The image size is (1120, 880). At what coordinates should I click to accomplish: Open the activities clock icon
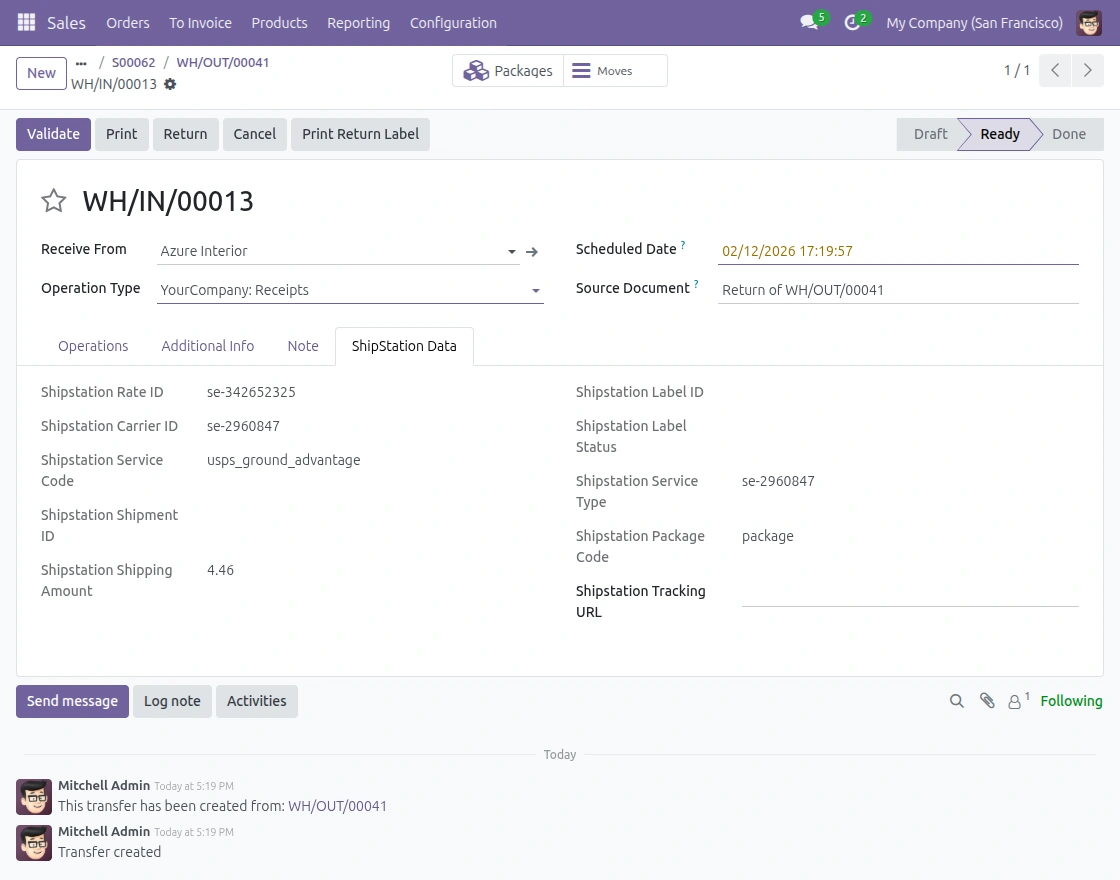coord(851,22)
